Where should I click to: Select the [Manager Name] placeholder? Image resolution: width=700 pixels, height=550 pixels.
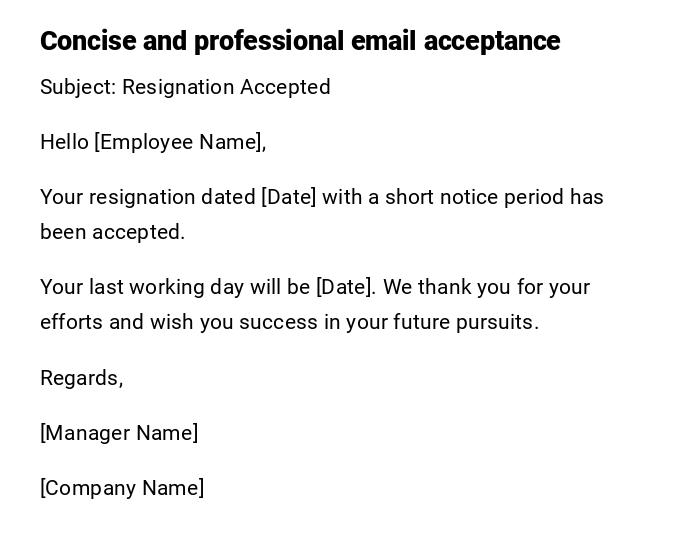(x=119, y=433)
